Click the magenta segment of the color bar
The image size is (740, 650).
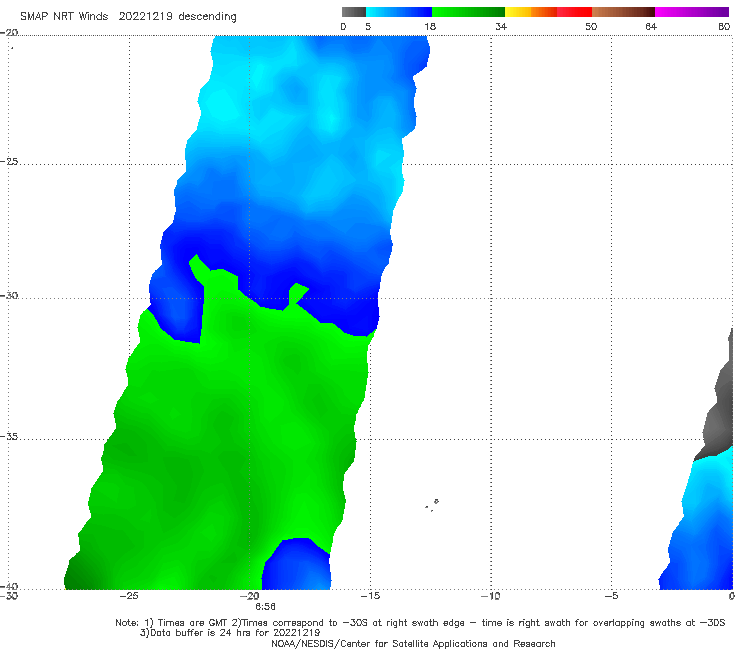tap(692, 12)
